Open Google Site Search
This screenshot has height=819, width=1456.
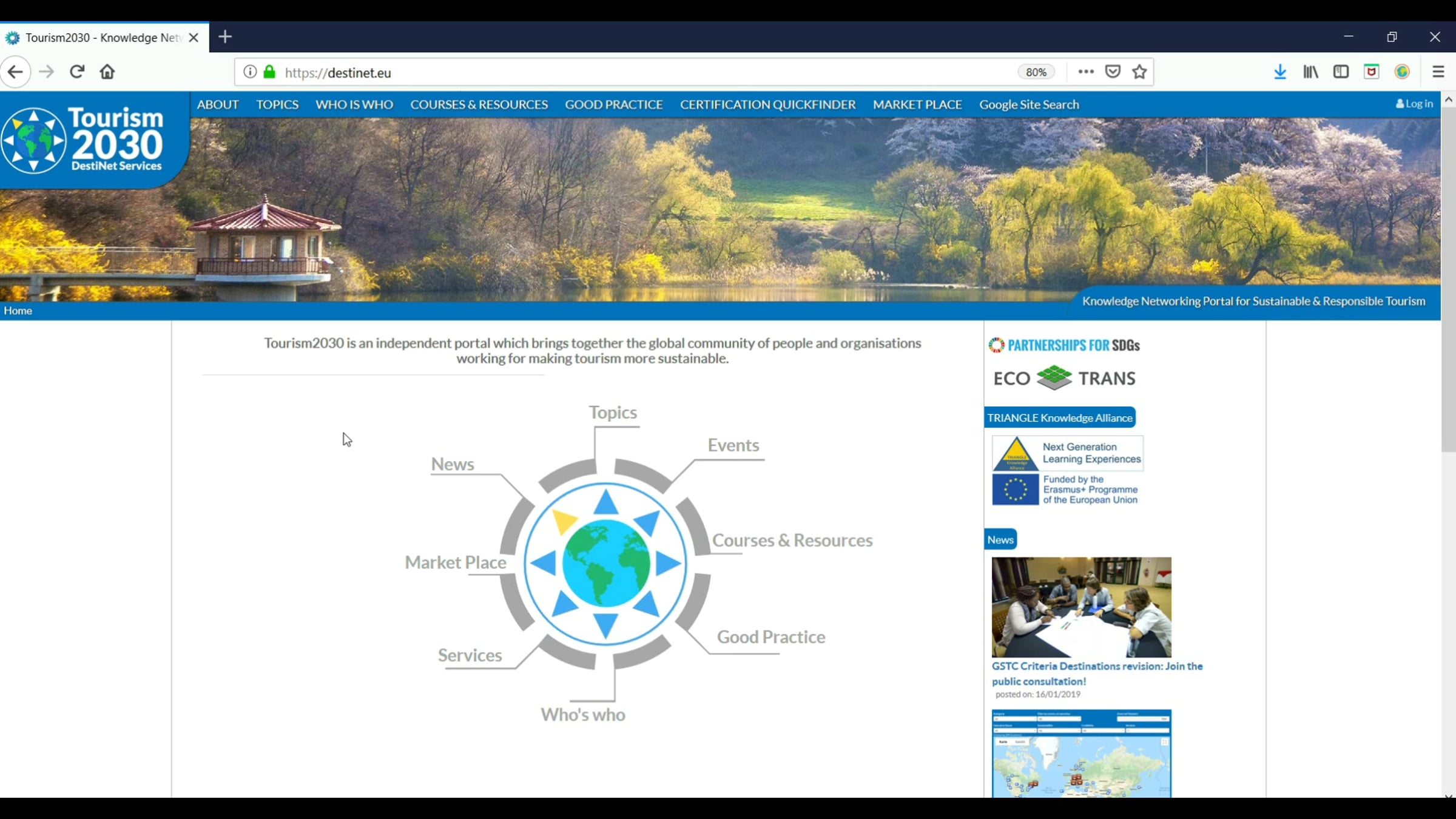pyautogui.click(x=1029, y=104)
